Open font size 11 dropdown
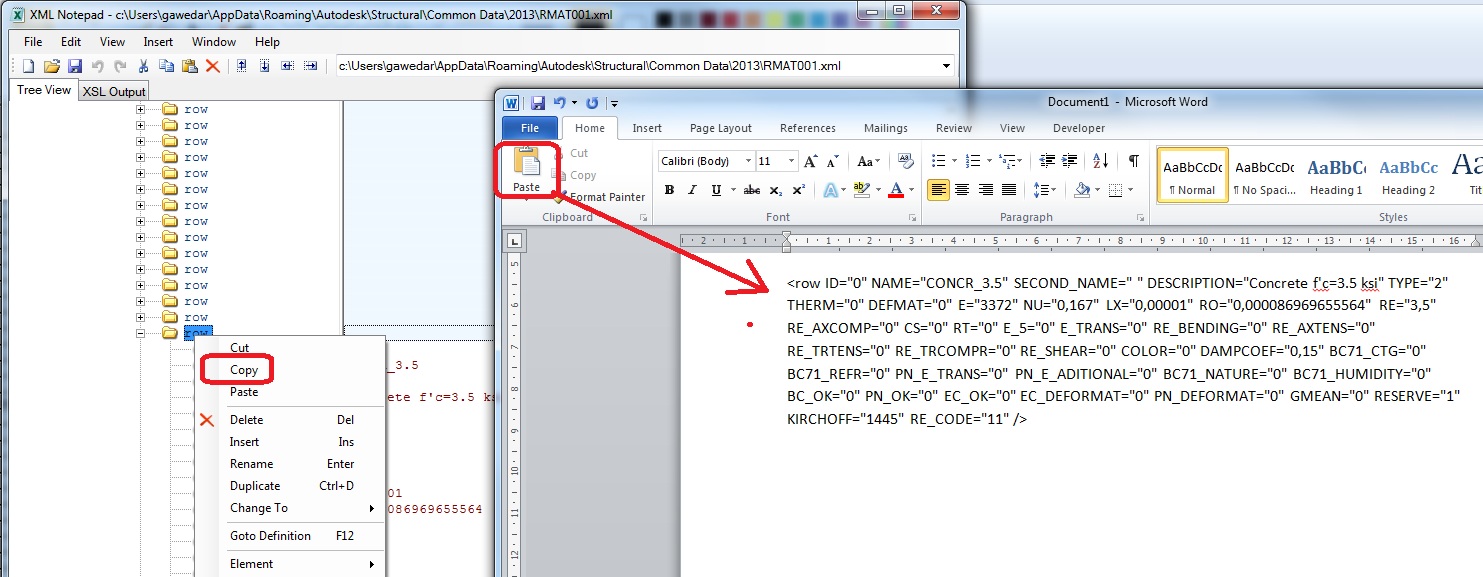Image resolution: width=1483 pixels, height=577 pixels. 792,161
